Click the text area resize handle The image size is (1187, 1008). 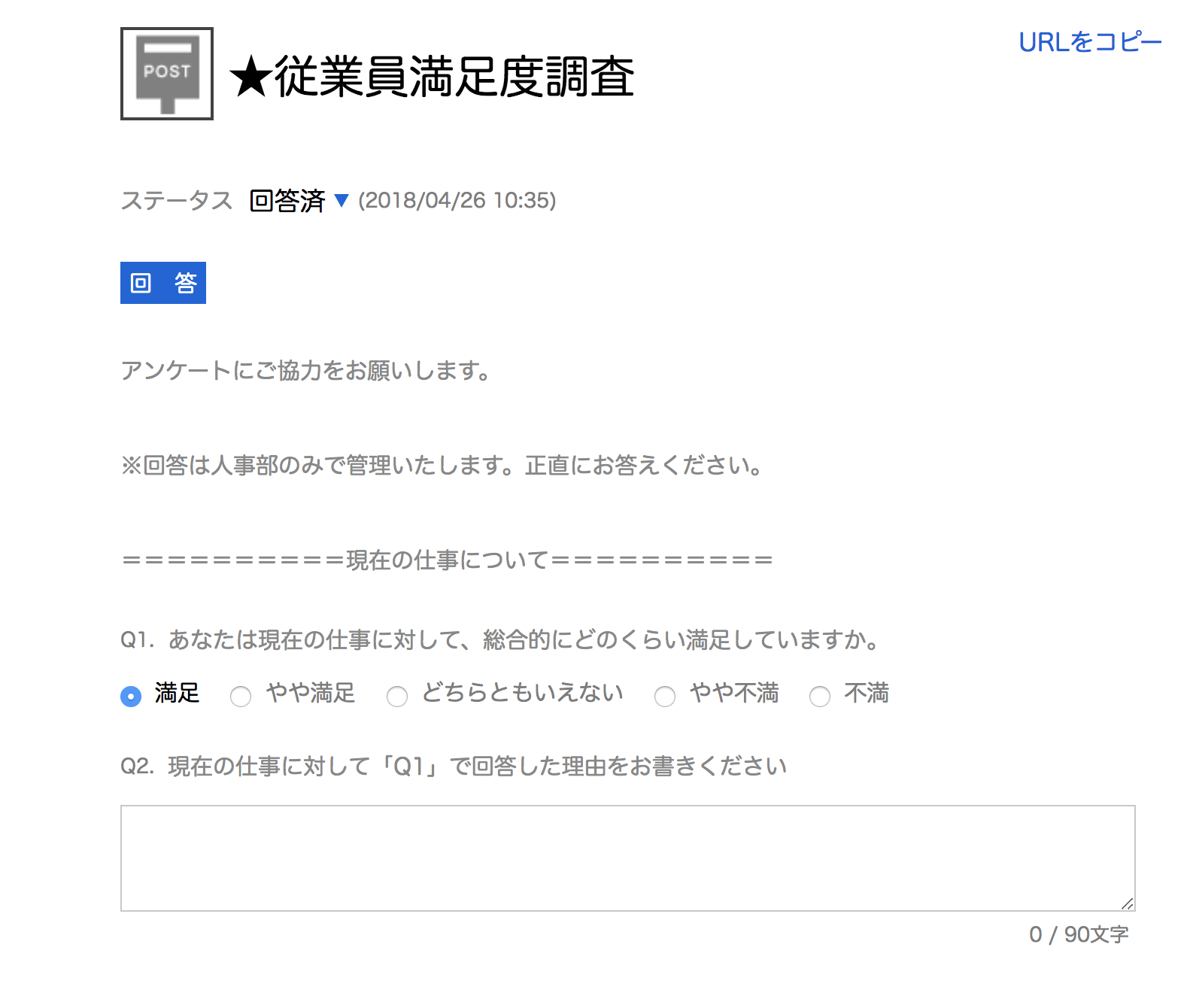click(x=1127, y=903)
